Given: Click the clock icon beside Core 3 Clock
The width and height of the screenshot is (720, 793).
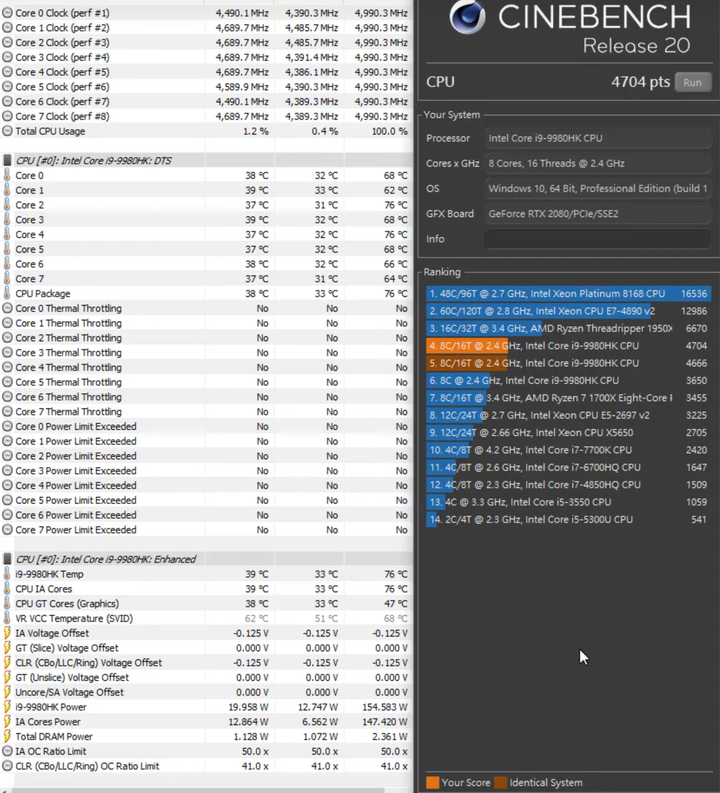Looking at the screenshot, I should 7,57.
